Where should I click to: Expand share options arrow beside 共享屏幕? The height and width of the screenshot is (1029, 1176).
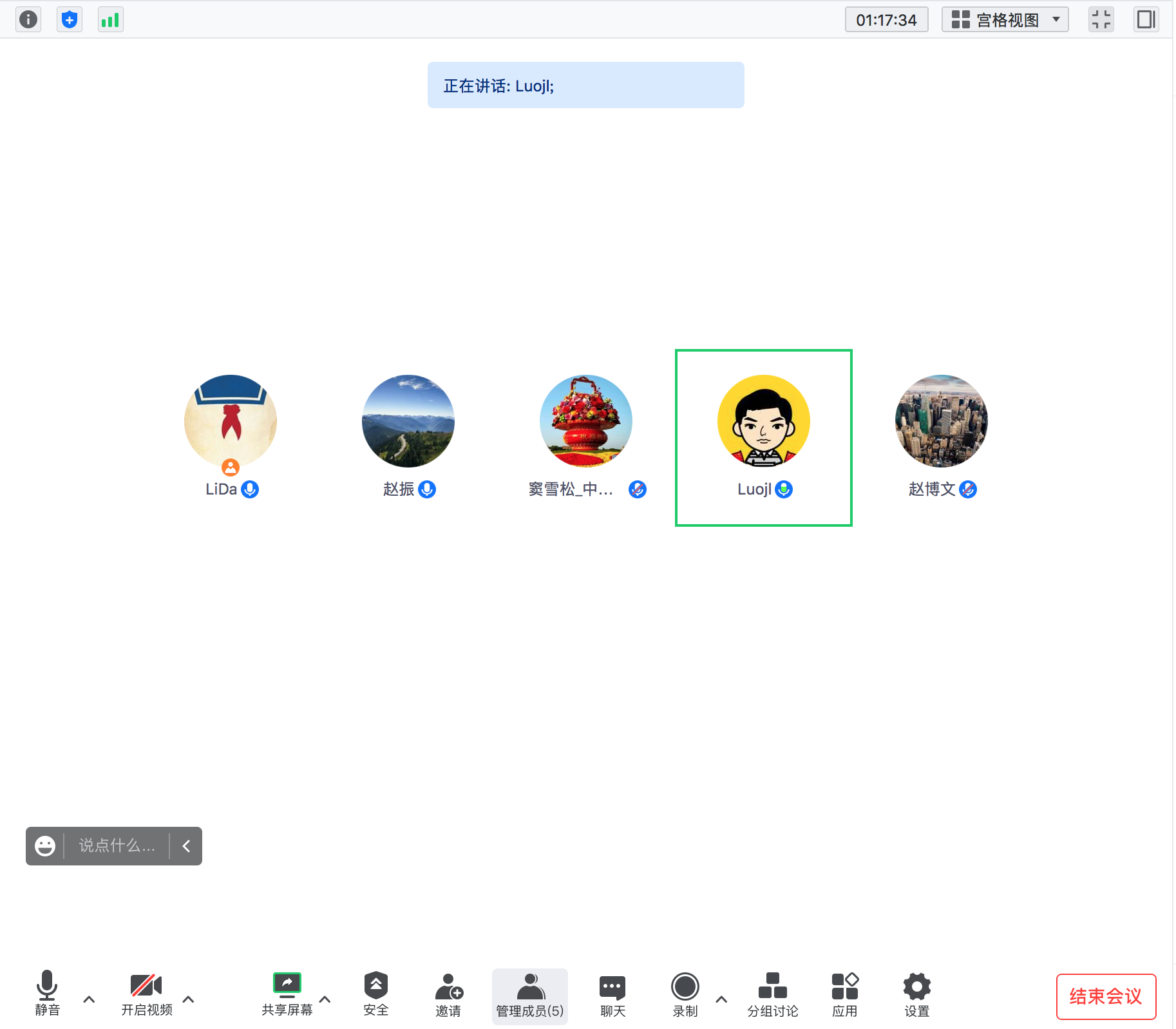325,999
